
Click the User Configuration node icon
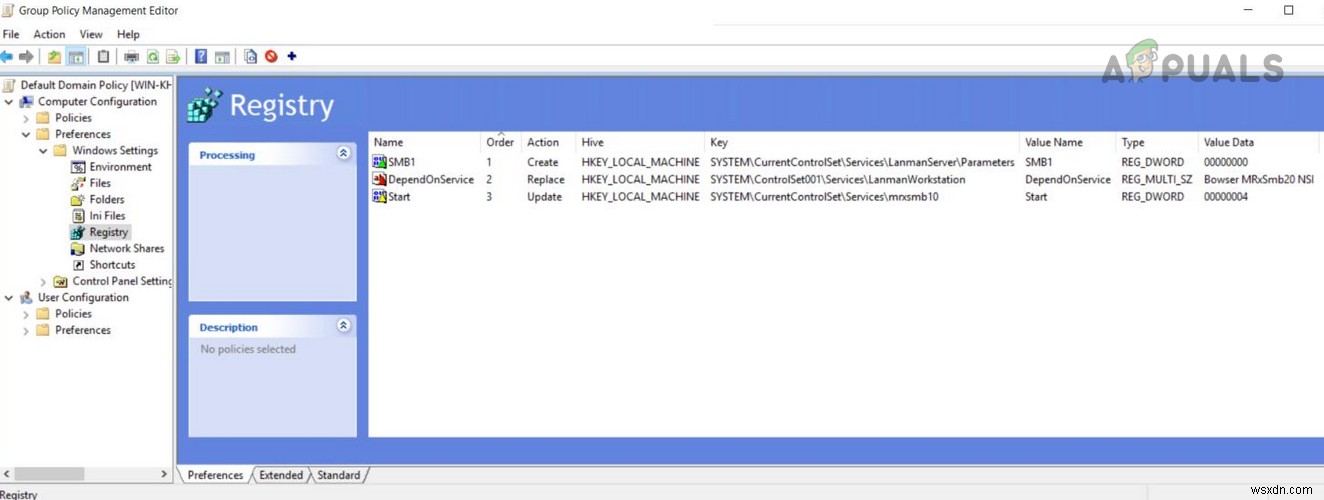(x=26, y=298)
